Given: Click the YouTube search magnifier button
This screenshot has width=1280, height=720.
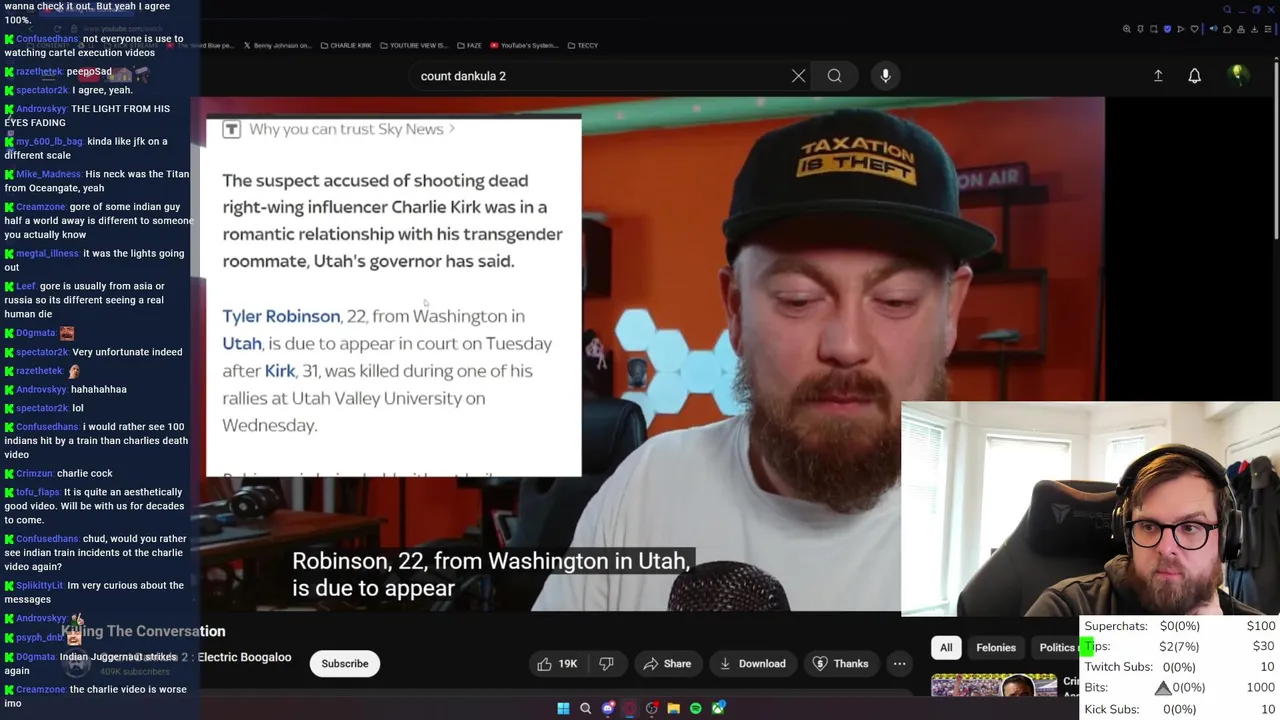Looking at the screenshot, I should pyautogui.click(x=834, y=76).
